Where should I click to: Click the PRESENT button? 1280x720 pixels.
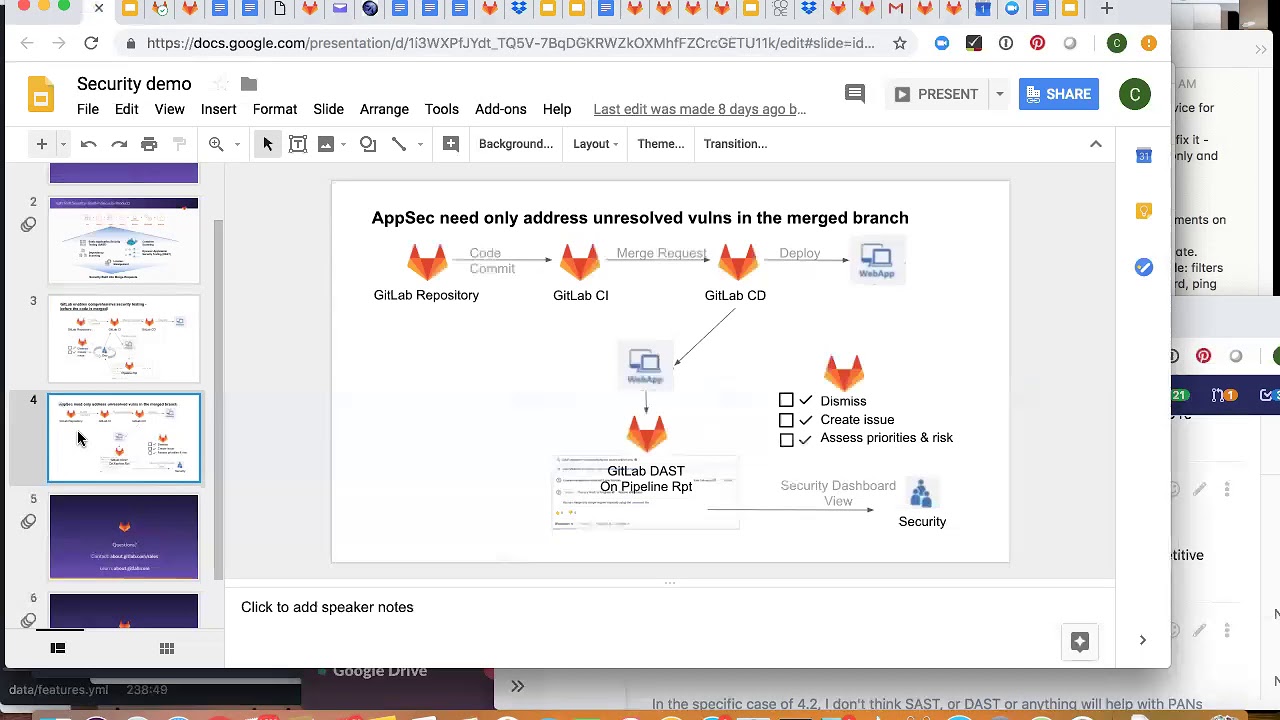click(937, 94)
